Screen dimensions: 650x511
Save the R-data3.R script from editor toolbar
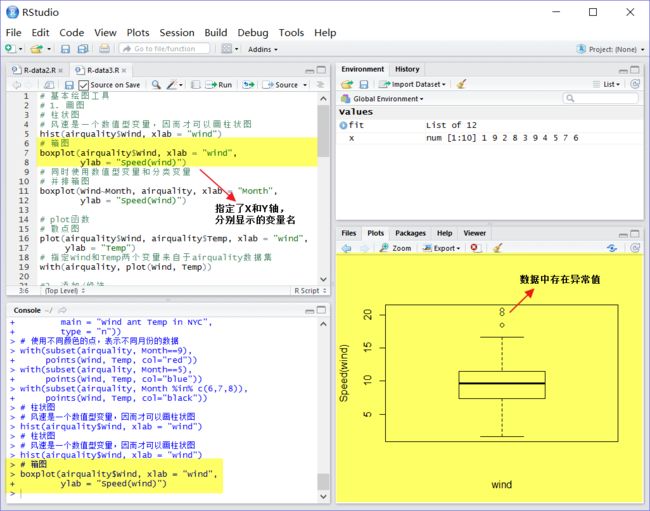pyautogui.click(x=69, y=85)
